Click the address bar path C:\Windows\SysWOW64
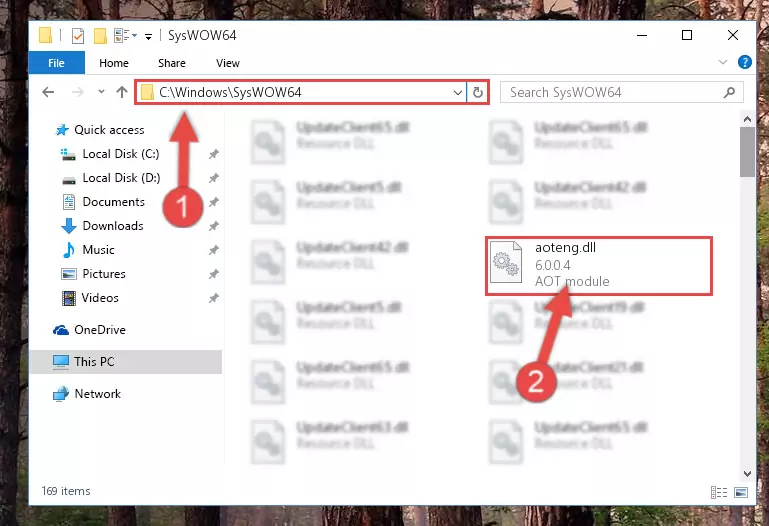 tap(230, 92)
